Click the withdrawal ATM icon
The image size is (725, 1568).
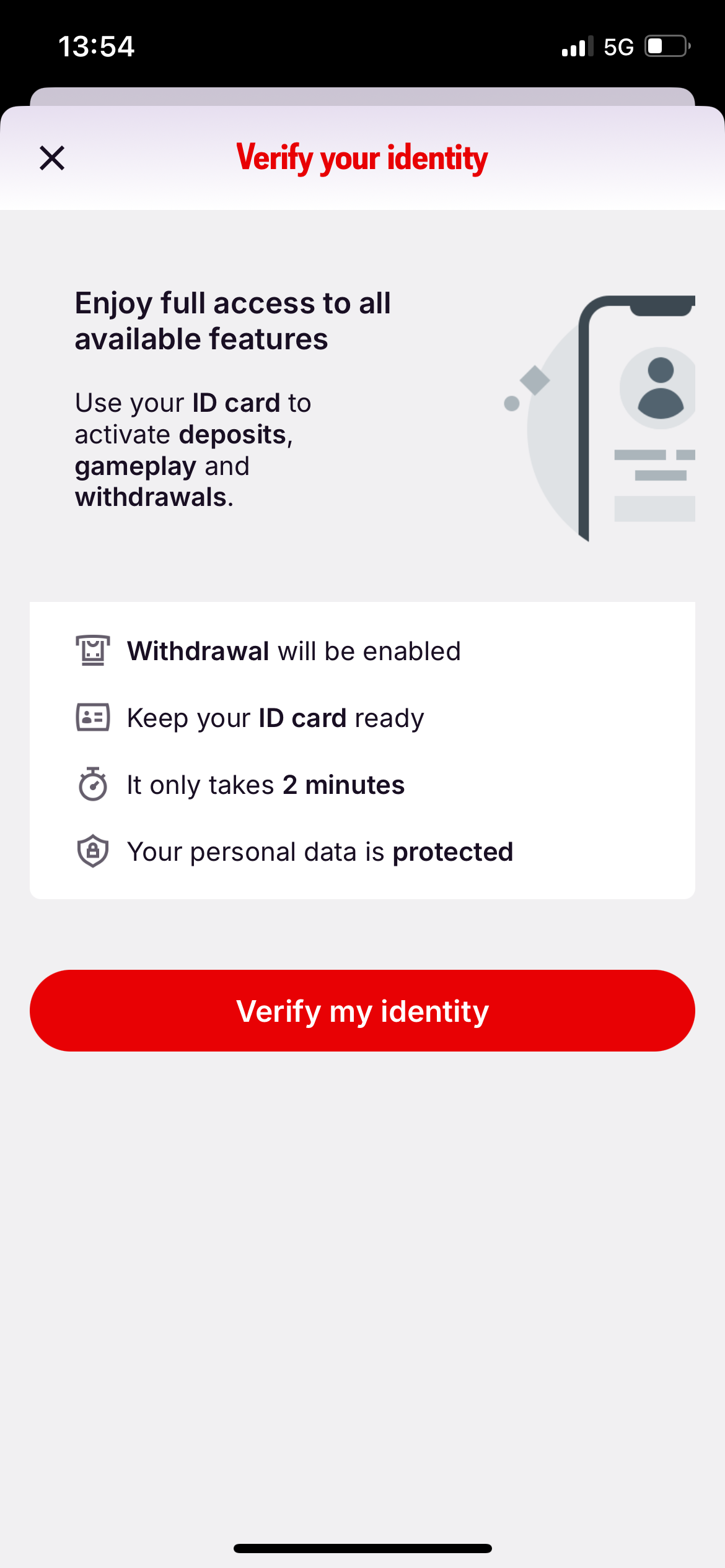[x=93, y=650]
